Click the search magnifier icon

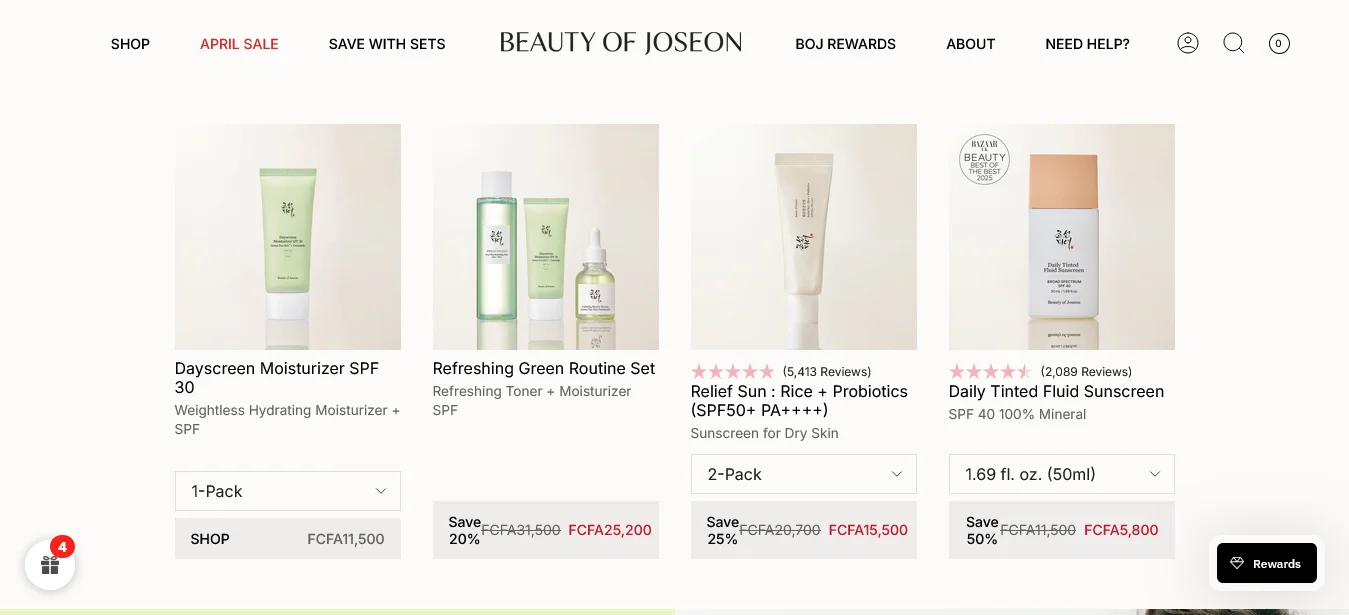click(1233, 43)
